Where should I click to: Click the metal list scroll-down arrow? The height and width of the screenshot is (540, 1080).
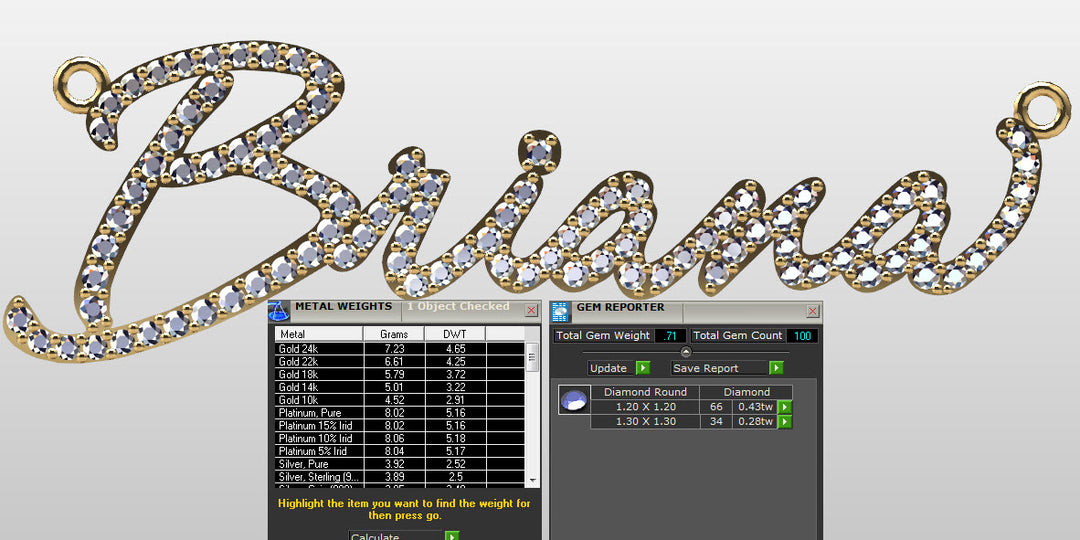click(532, 479)
